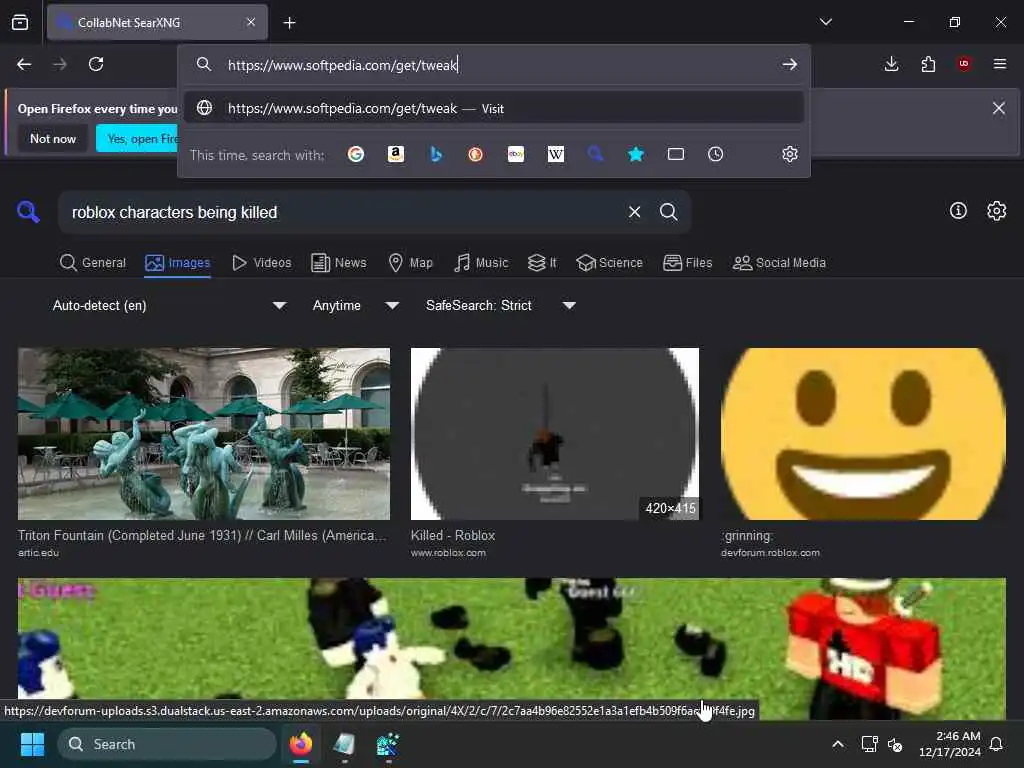Open the list all tabs chevron
The width and height of the screenshot is (1024, 768).
click(825, 22)
